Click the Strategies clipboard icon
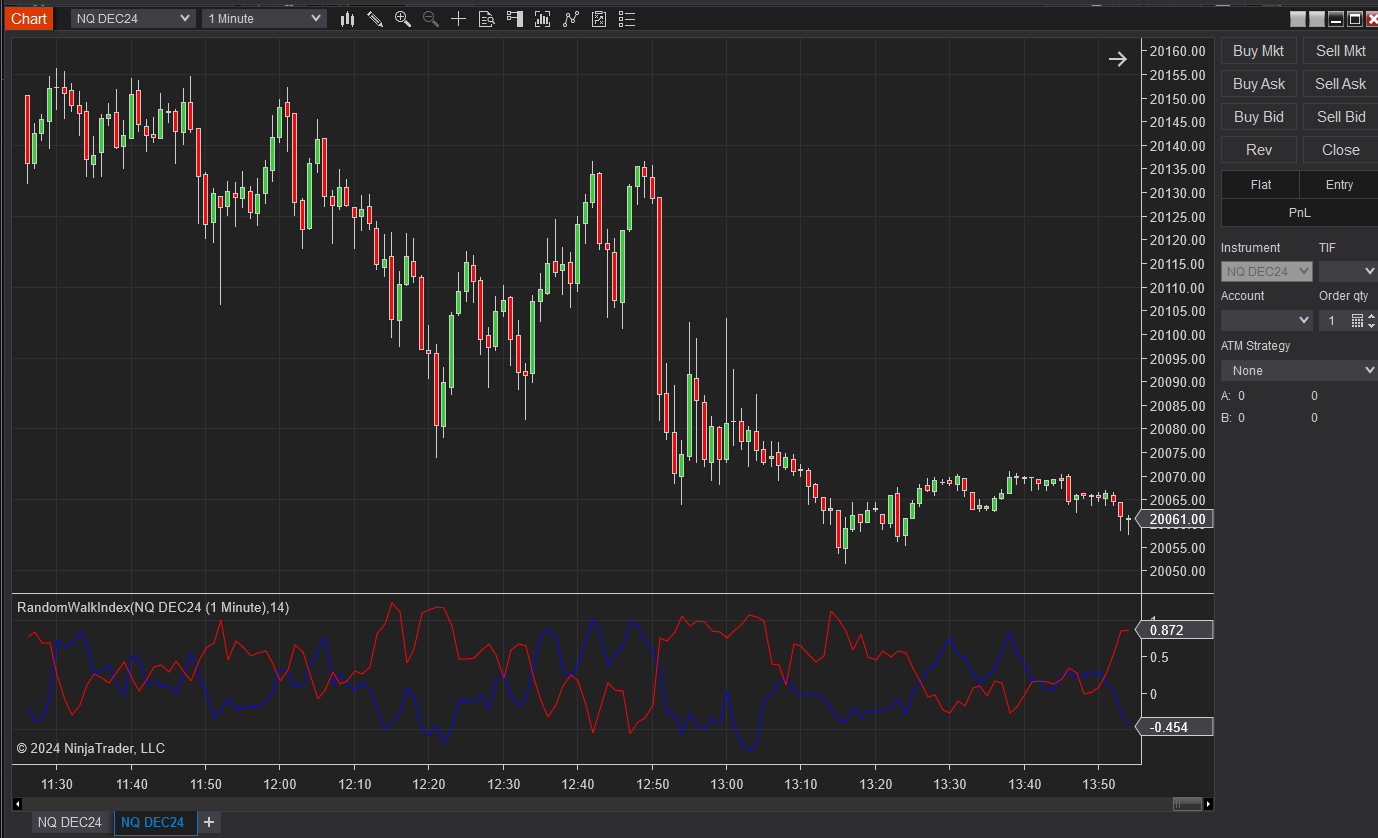This screenshot has width=1378, height=838. (x=598, y=19)
